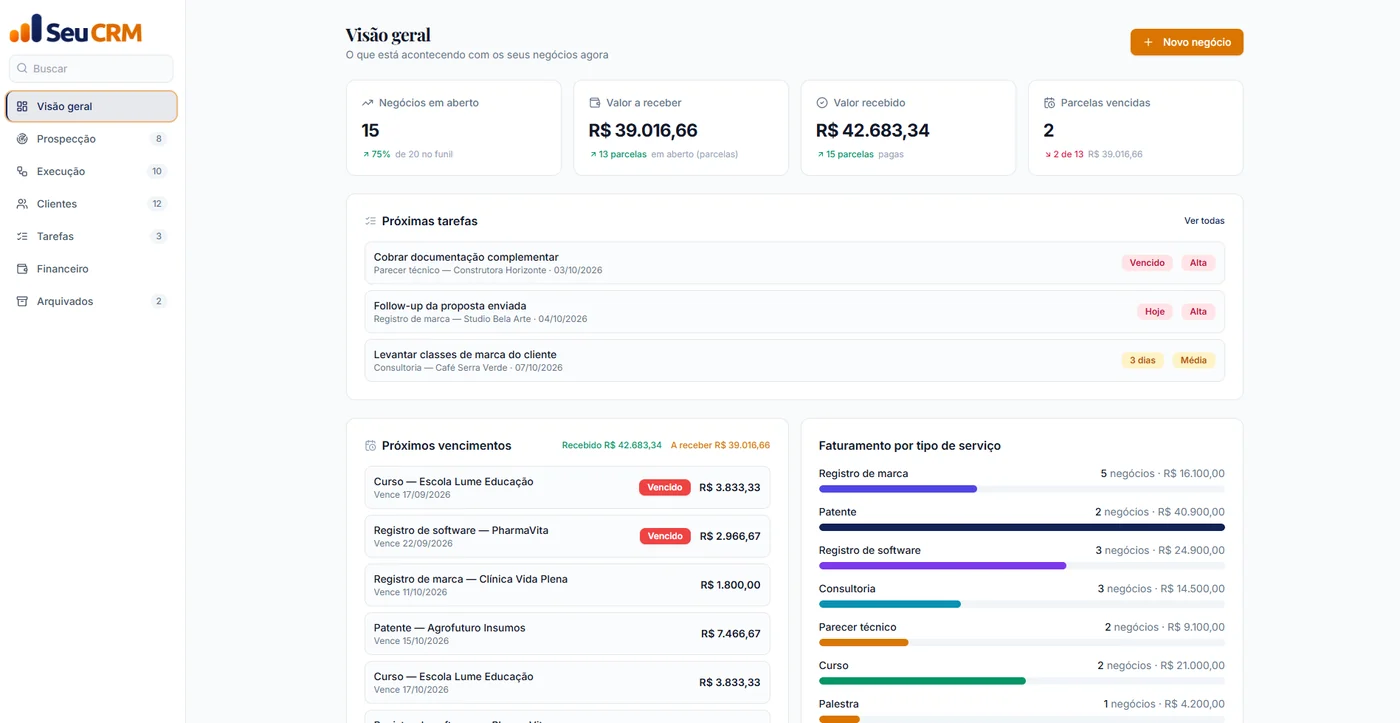Image resolution: width=1400 pixels, height=723 pixels.
Task: Go to the Execução section
Action: (91, 171)
